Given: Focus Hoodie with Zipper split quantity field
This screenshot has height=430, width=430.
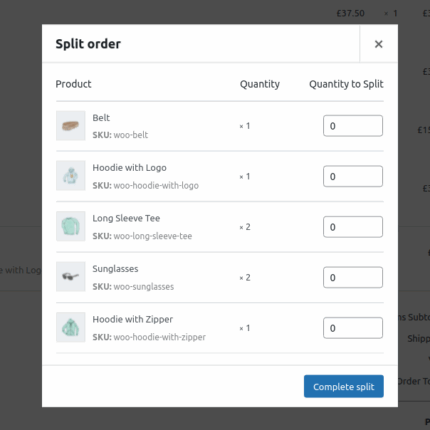Looking at the screenshot, I should [x=353, y=328].
